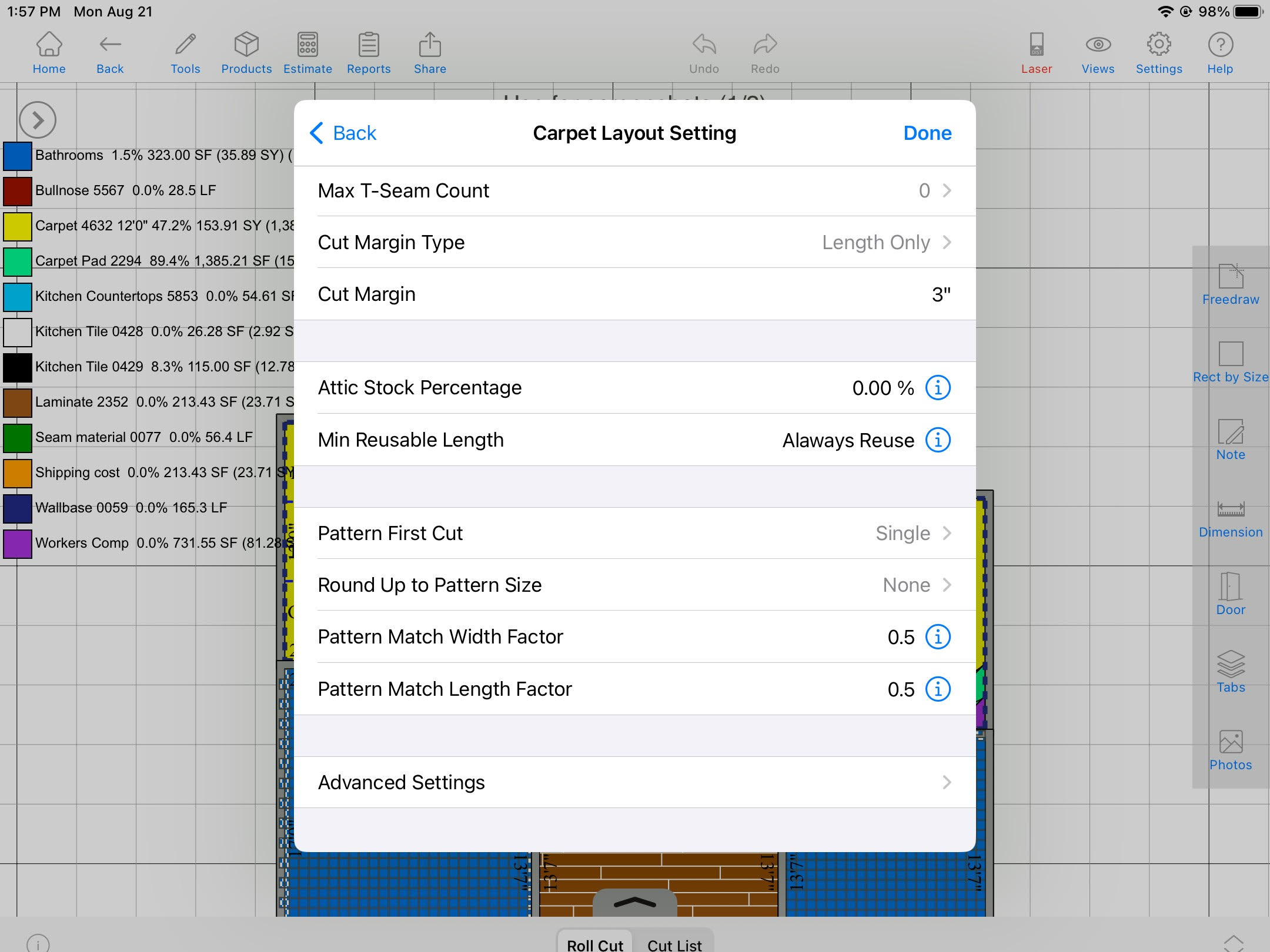Open Cut Margin Type options
Image resolution: width=1270 pixels, height=952 pixels.
[x=634, y=242]
